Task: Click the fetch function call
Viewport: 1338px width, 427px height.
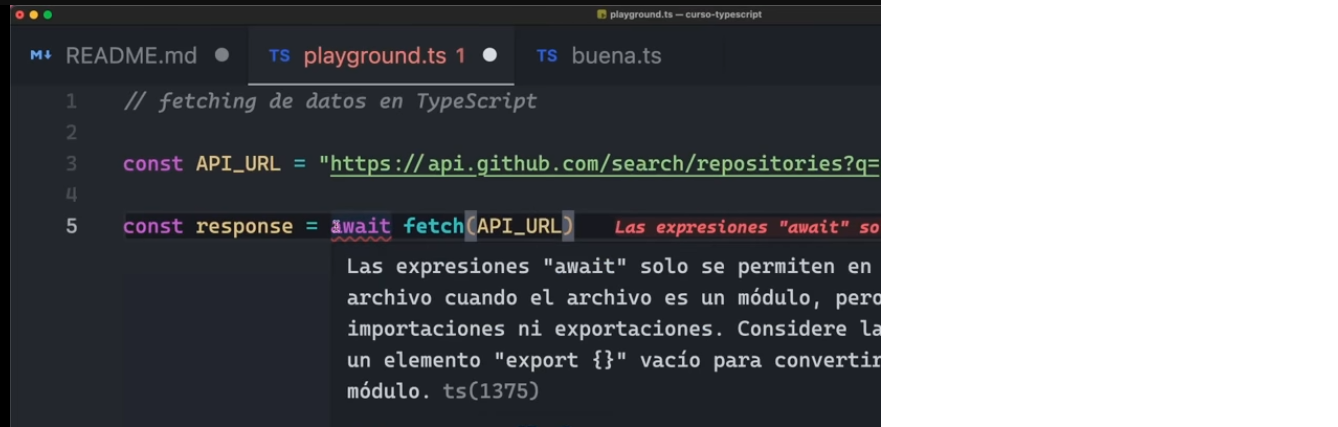Action: [x=433, y=227]
